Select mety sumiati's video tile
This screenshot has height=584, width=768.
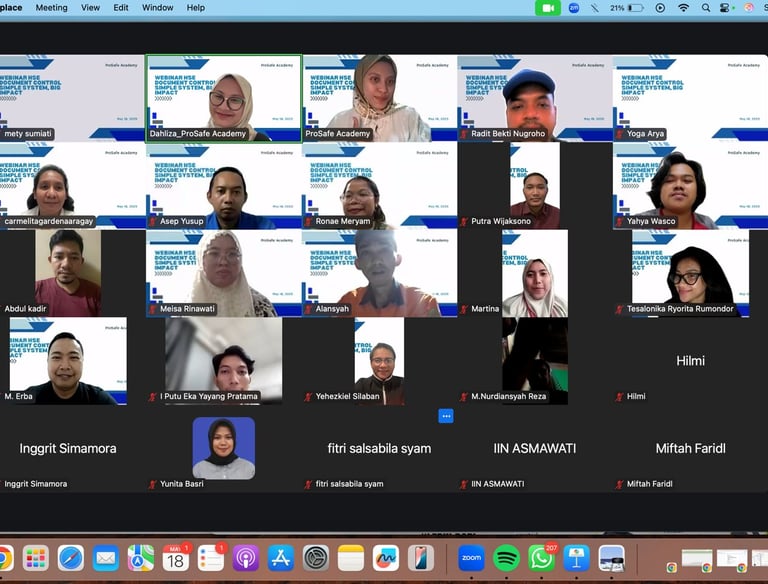coord(72,98)
